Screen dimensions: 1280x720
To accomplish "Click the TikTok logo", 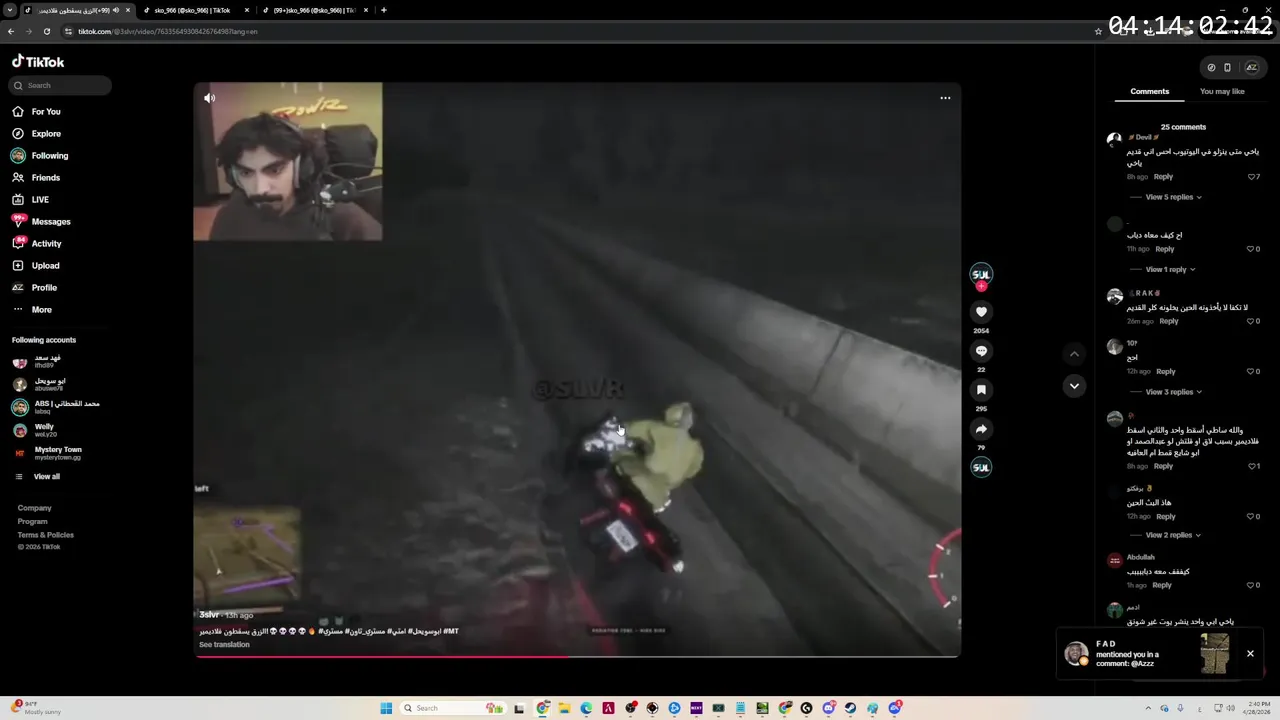I will point(38,61).
